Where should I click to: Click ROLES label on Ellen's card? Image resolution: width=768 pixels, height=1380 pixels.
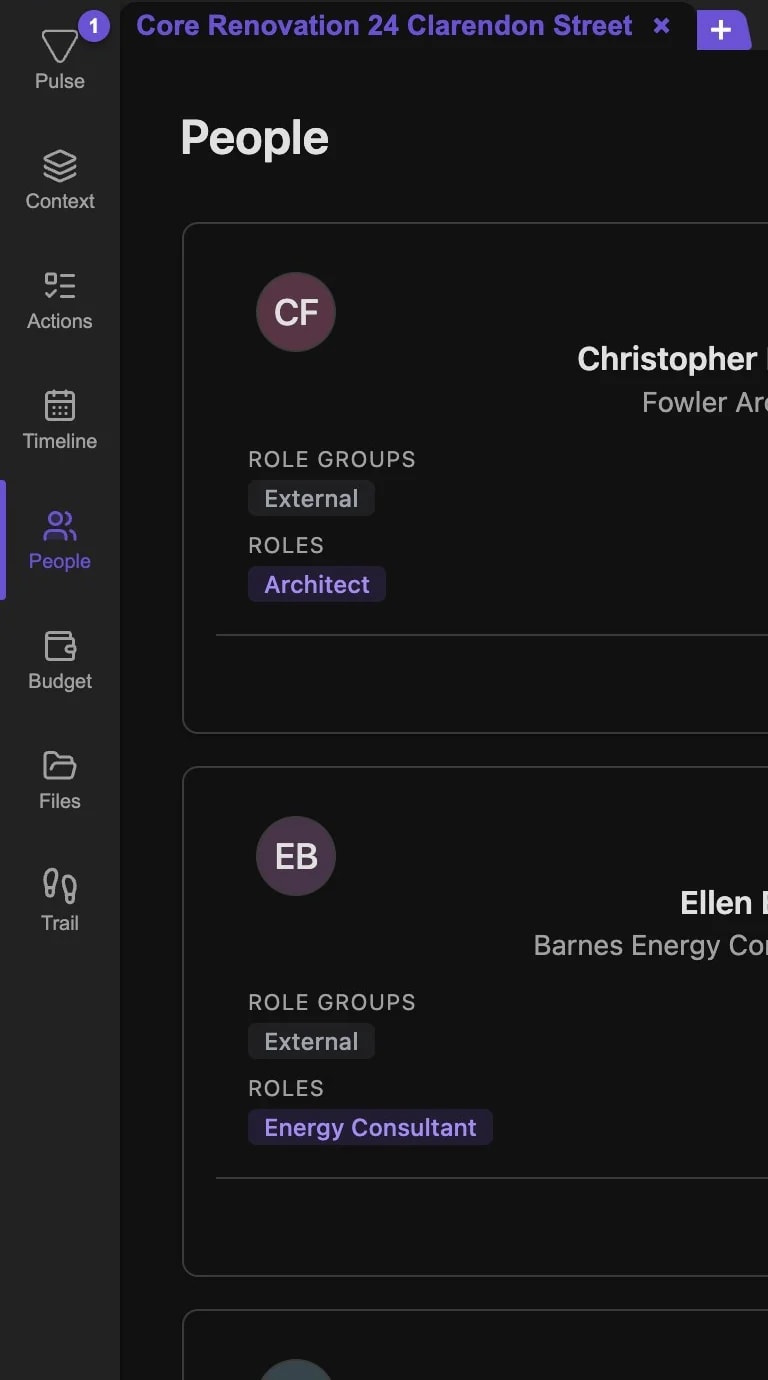pos(286,1088)
